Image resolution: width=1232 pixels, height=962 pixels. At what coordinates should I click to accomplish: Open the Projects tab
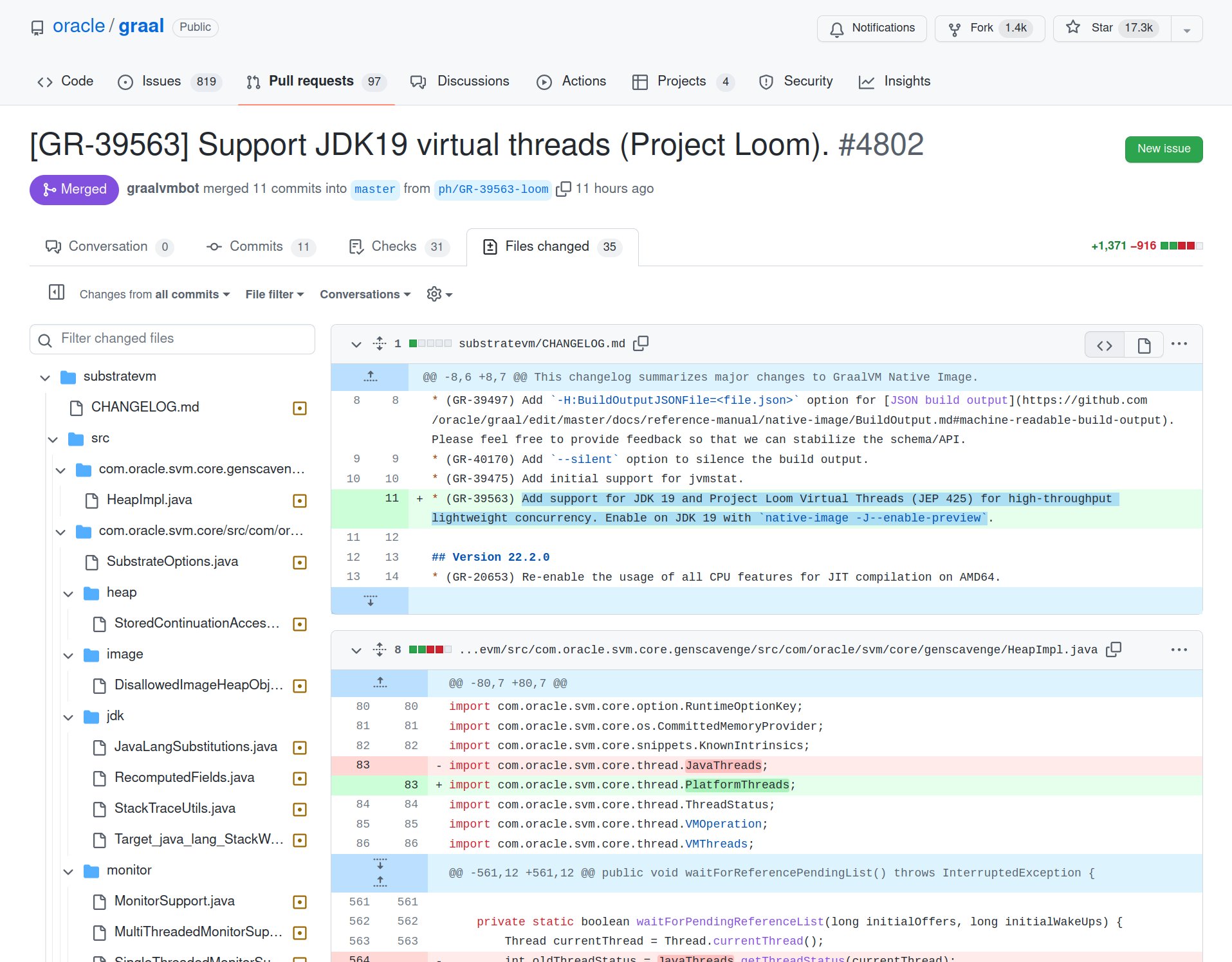(683, 82)
